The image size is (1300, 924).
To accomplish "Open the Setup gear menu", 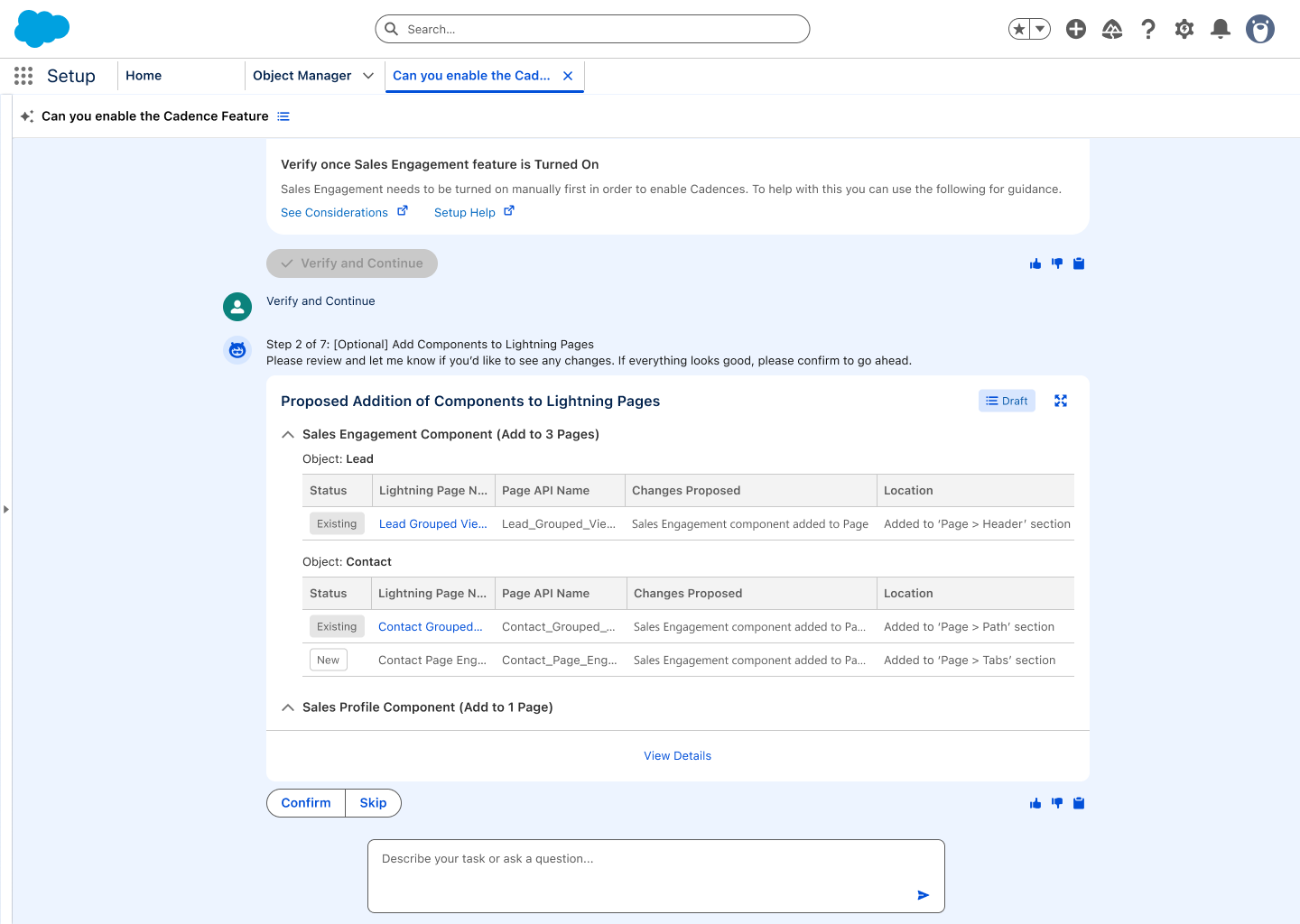I will click(1184, 29).
